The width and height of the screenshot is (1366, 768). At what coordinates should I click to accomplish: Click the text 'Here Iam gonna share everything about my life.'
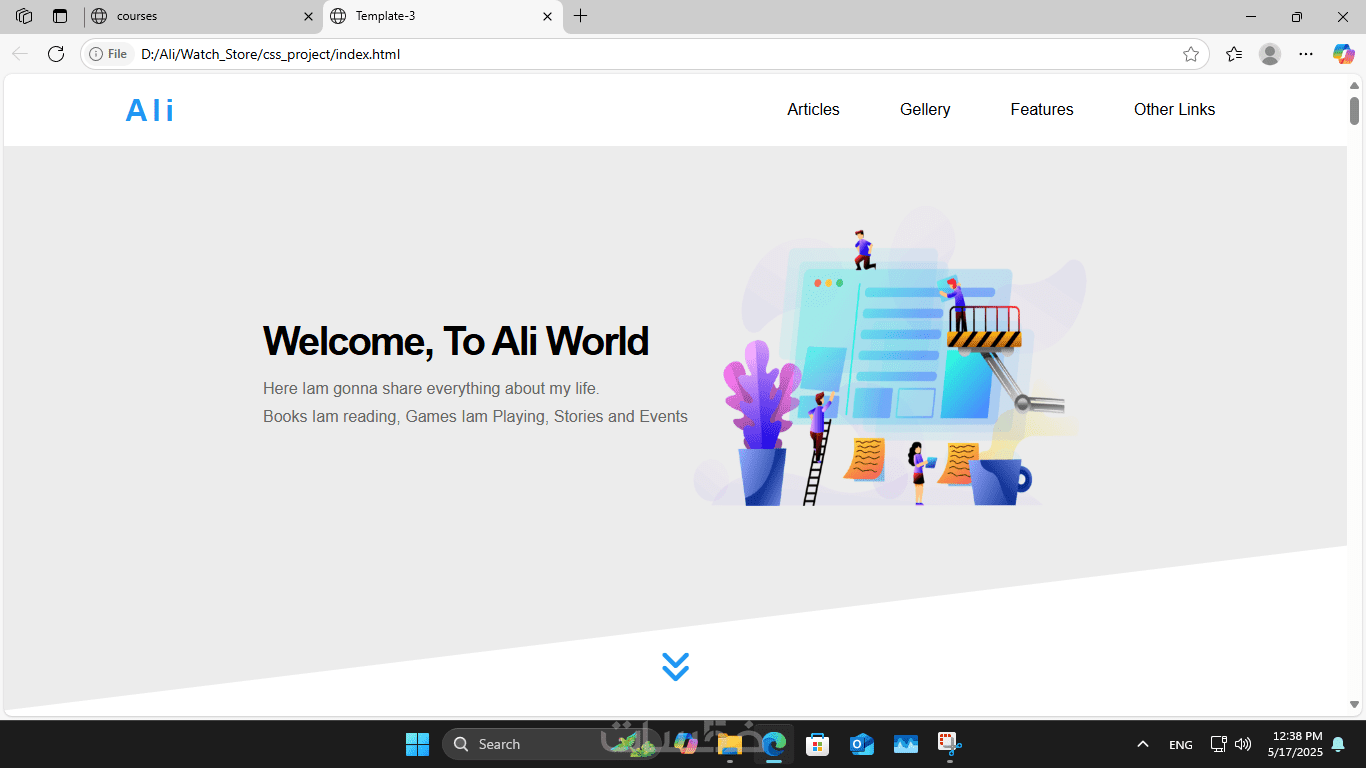point(431,388)
